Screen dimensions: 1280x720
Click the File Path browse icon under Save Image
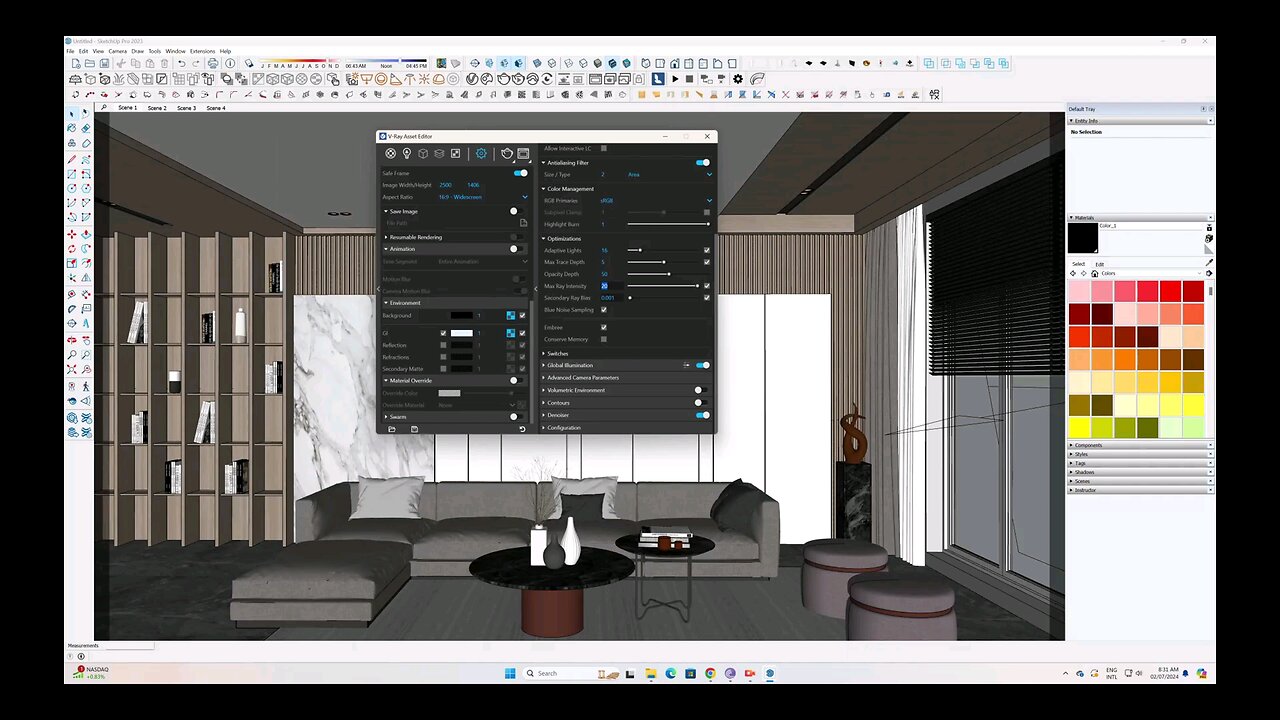coord(523,223)
